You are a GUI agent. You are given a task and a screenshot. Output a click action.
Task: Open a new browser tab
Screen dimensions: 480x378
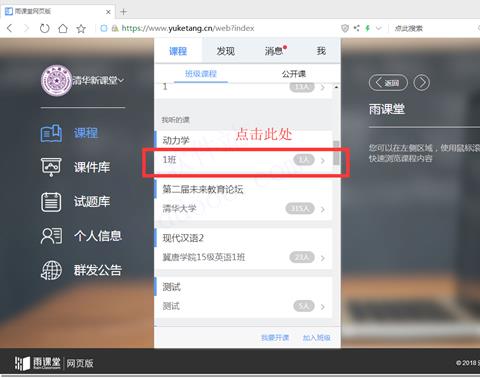(124, 12)
